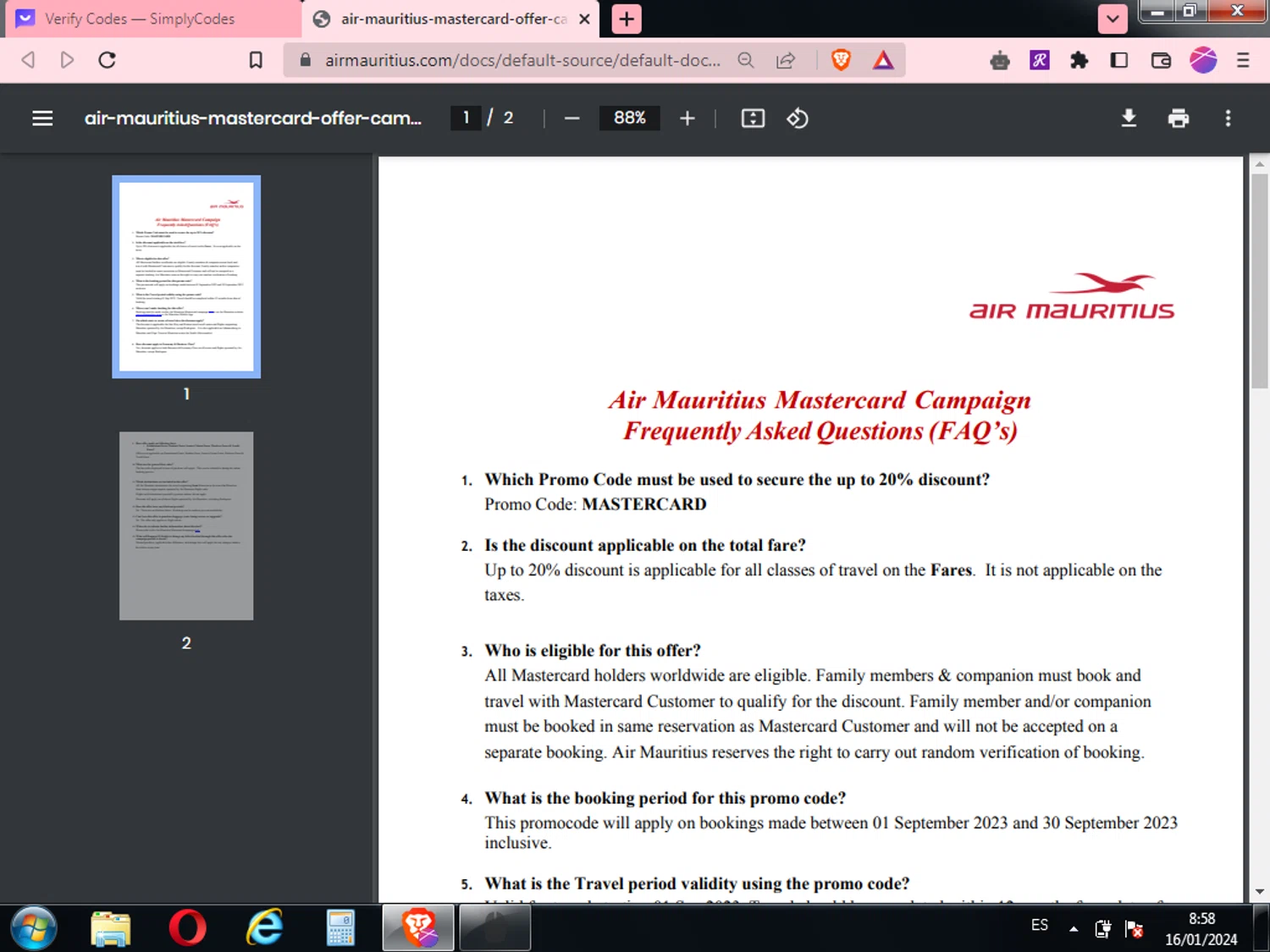The height and width of the screenshot is (952, 1270).
Task: Rotate the PDF counterclockwise
Action: [798, 118]
